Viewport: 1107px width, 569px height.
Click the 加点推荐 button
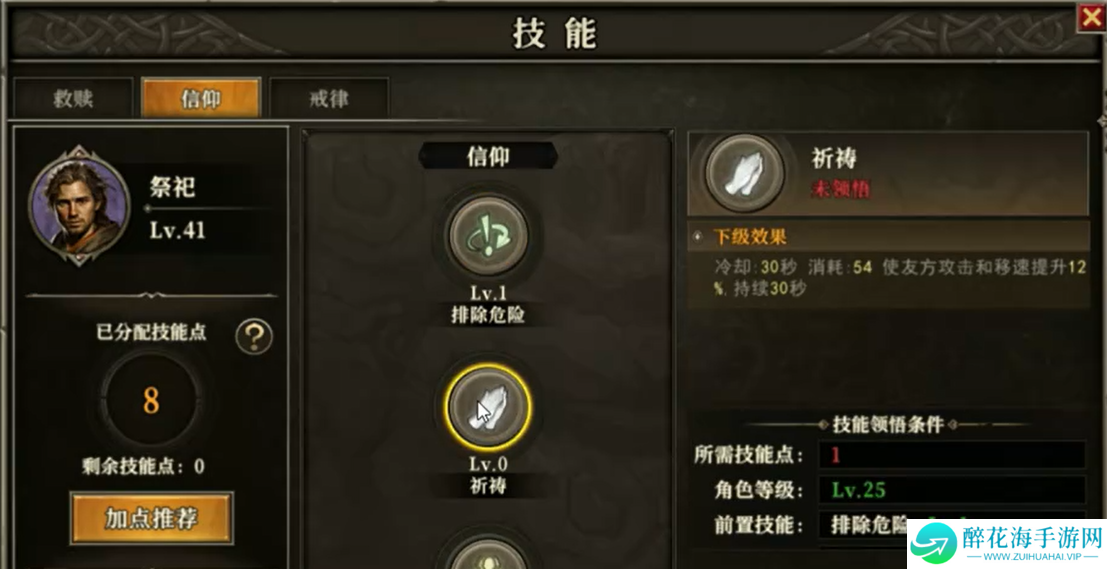tap(152, 518)
